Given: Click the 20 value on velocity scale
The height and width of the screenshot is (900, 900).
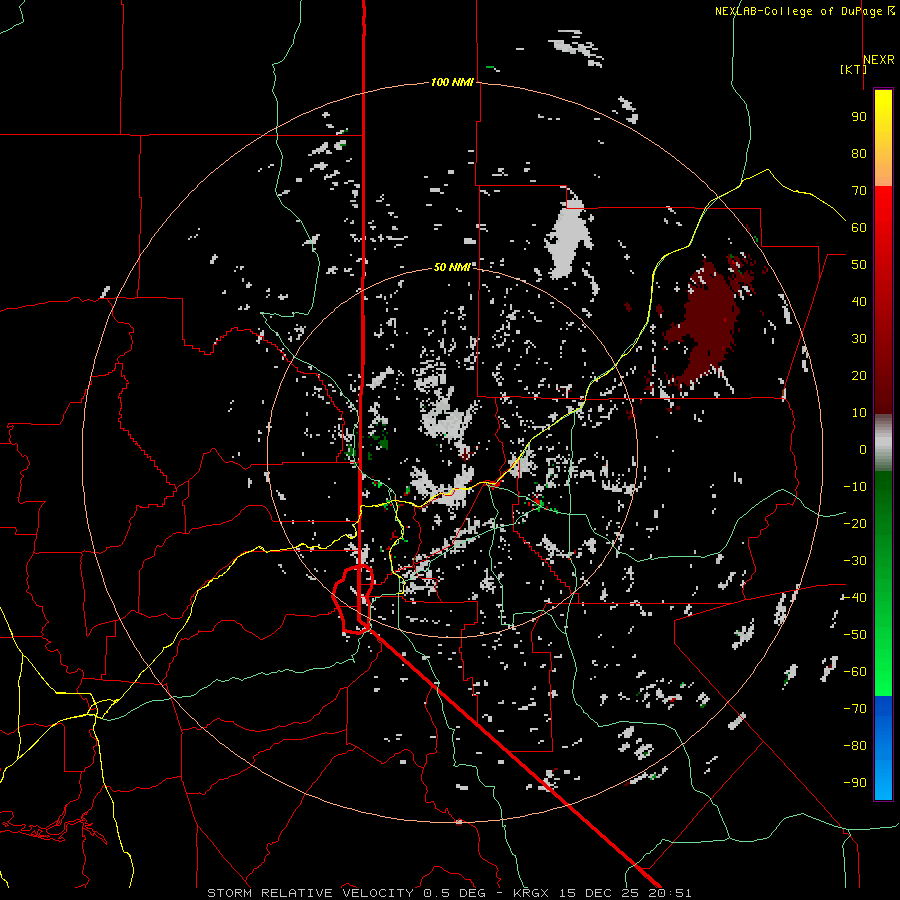Looking at the screenshot, I should [859, 375].
